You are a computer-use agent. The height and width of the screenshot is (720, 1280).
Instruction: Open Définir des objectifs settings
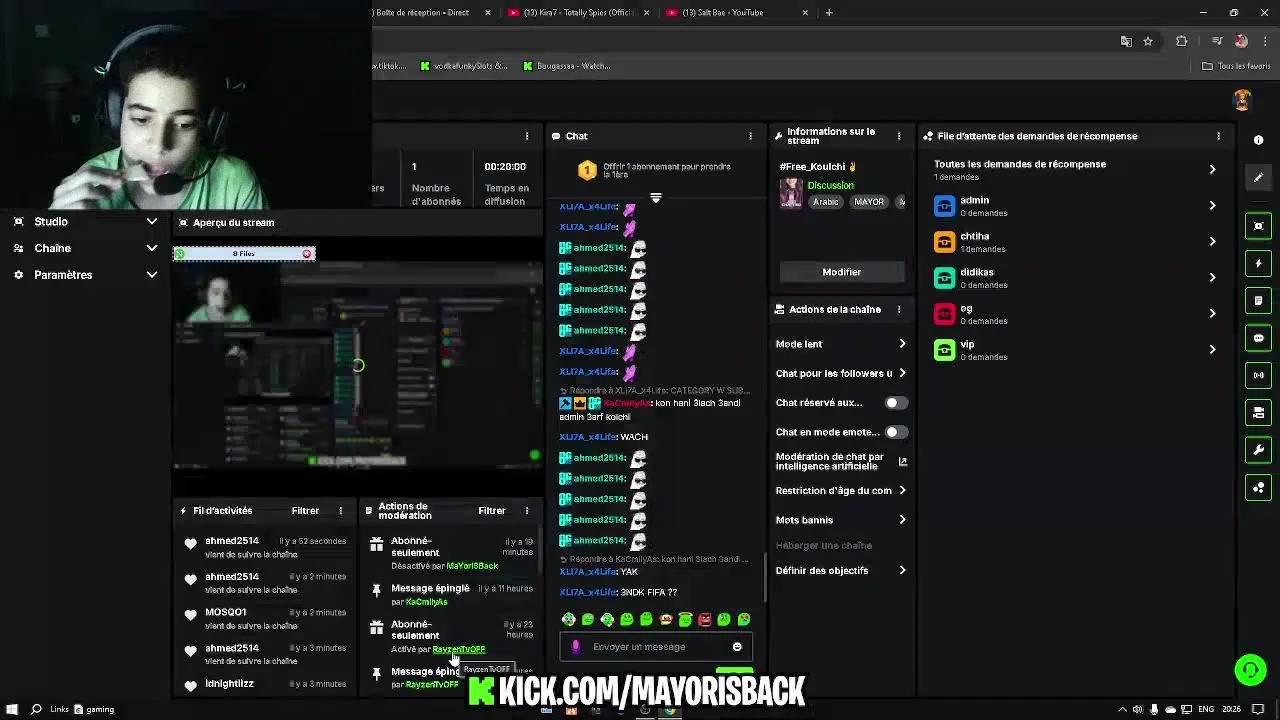coord(841,571)
